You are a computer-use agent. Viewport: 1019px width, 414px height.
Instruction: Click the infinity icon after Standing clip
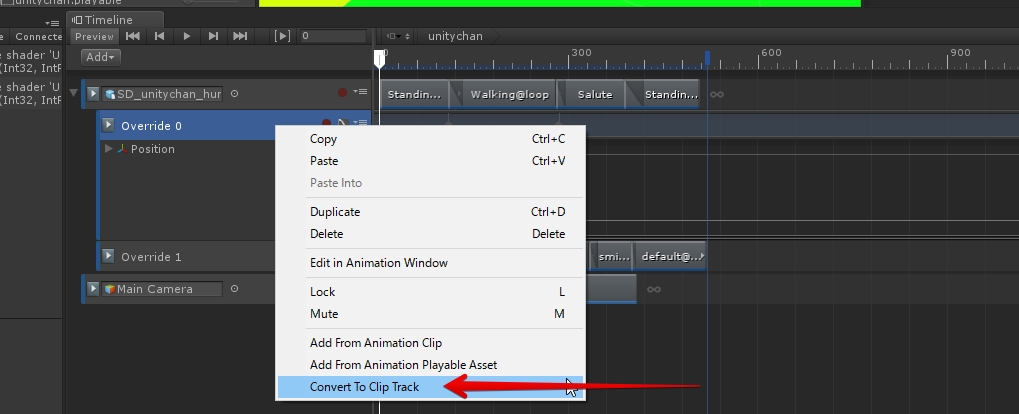(717, 94)
